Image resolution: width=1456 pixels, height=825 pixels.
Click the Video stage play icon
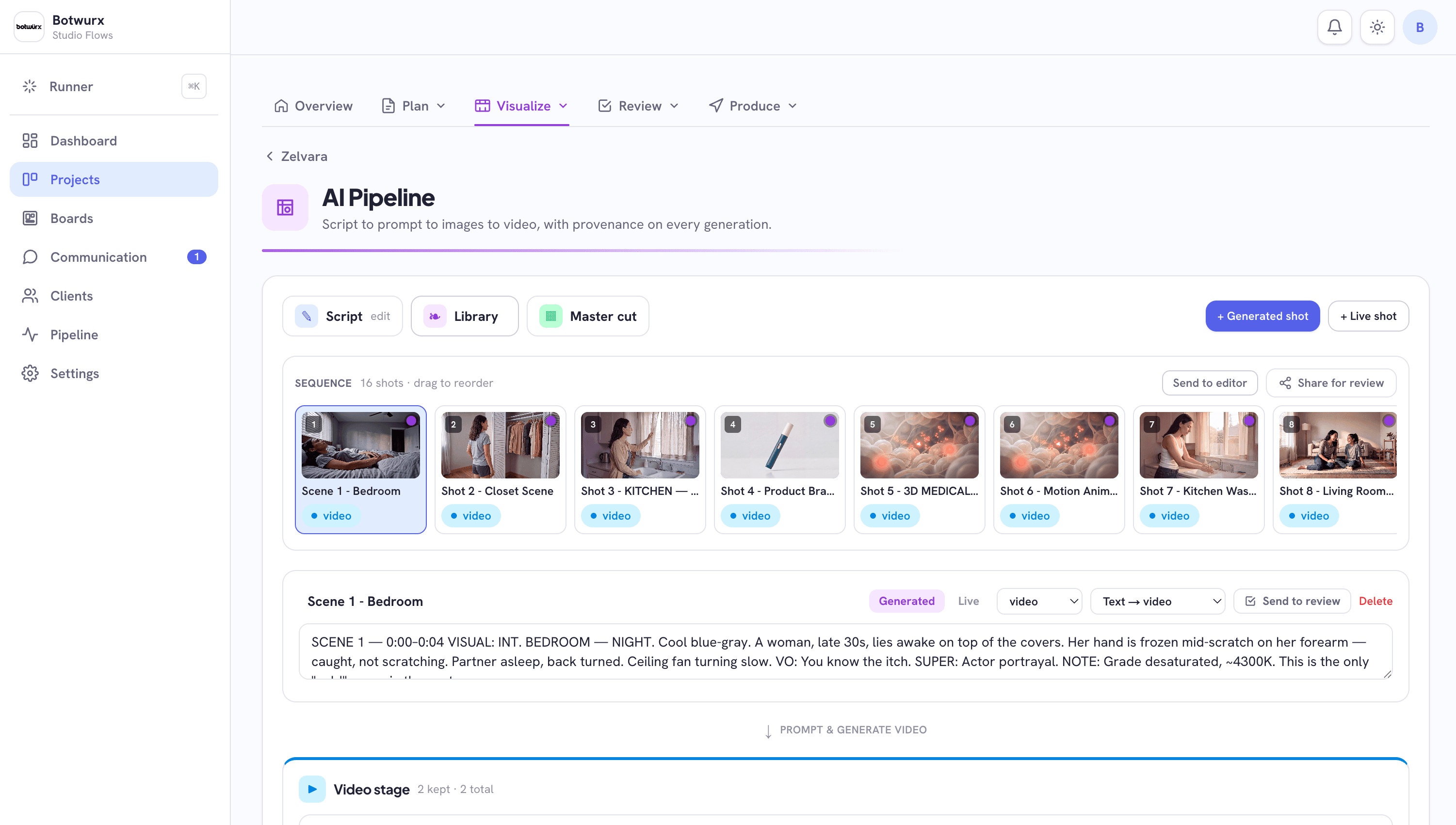(x=312, y=789)
